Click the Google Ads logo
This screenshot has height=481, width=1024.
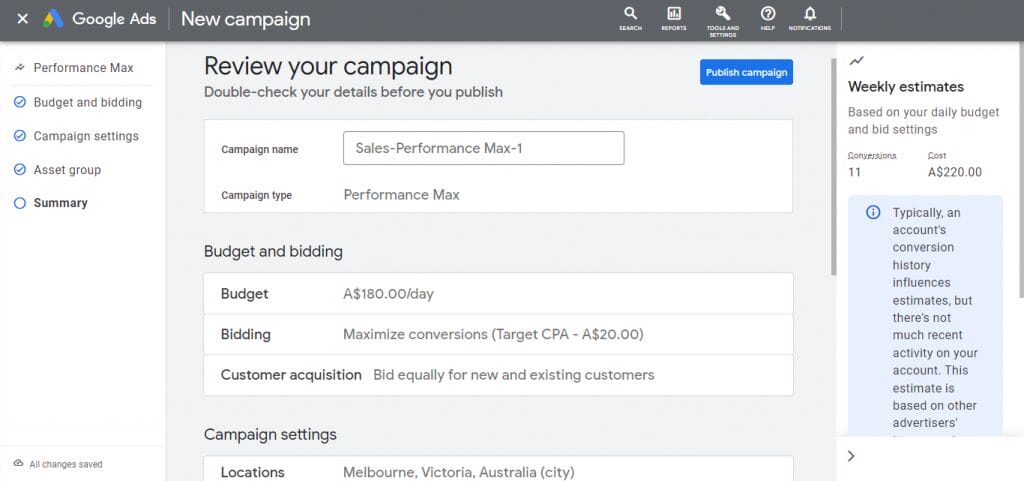53,19
